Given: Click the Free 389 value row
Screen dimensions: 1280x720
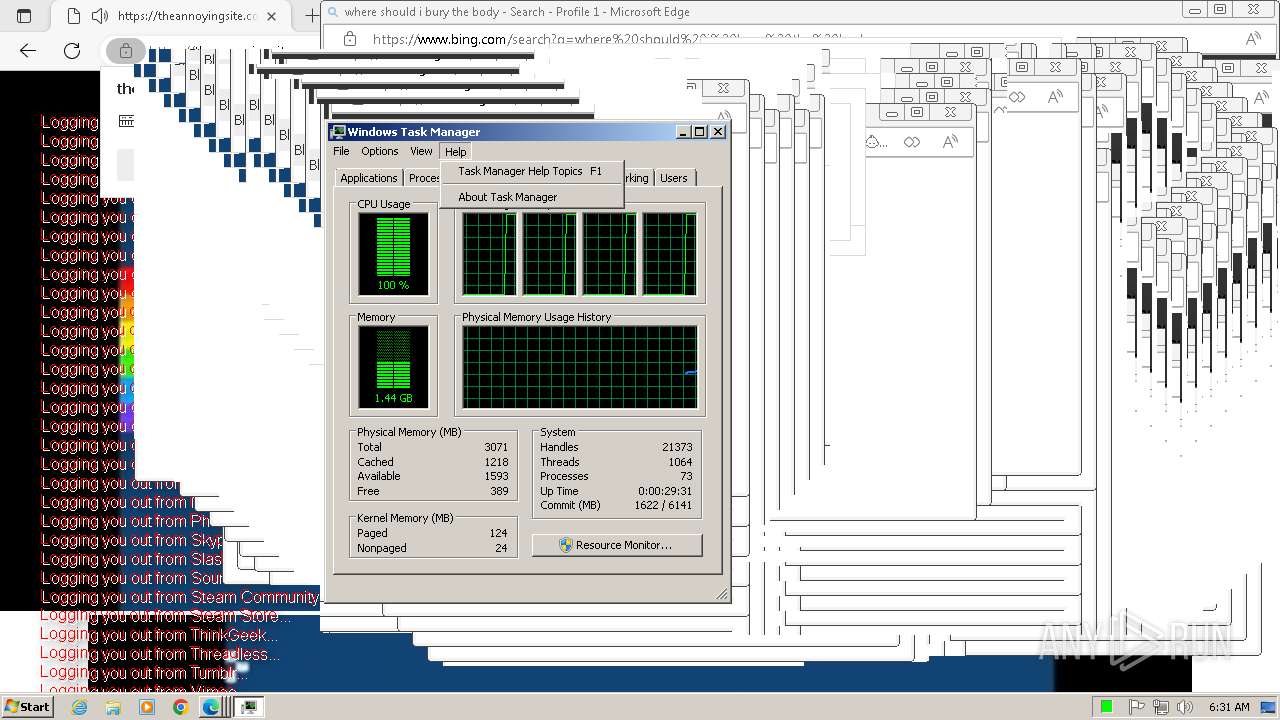Looking at the screenshot, I should pos(432,491).
